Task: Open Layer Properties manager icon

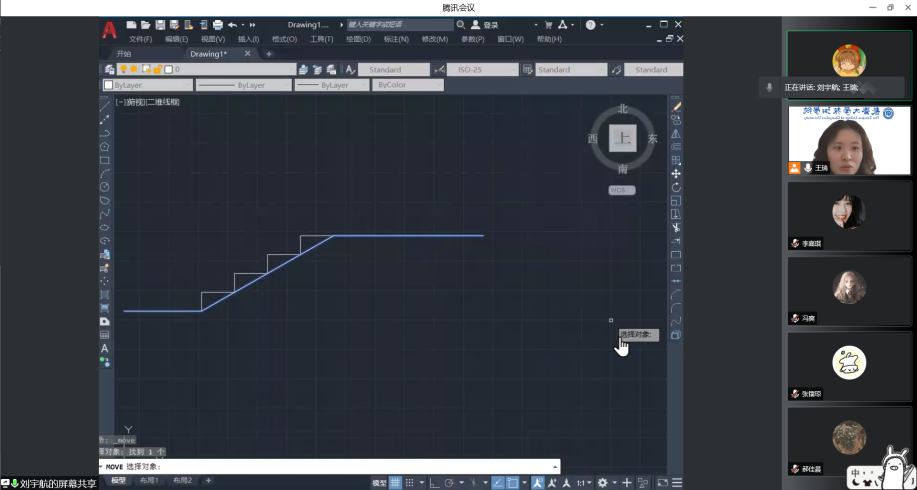Action: coord(109,70)
